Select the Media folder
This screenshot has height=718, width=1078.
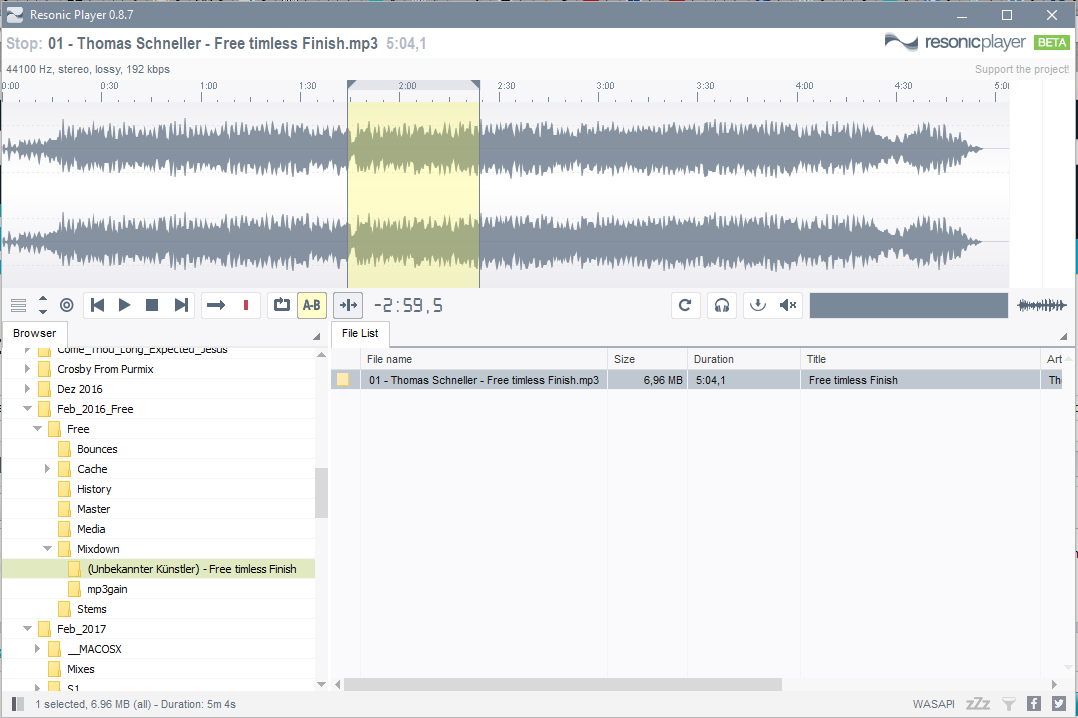click(x=91, y=529)
